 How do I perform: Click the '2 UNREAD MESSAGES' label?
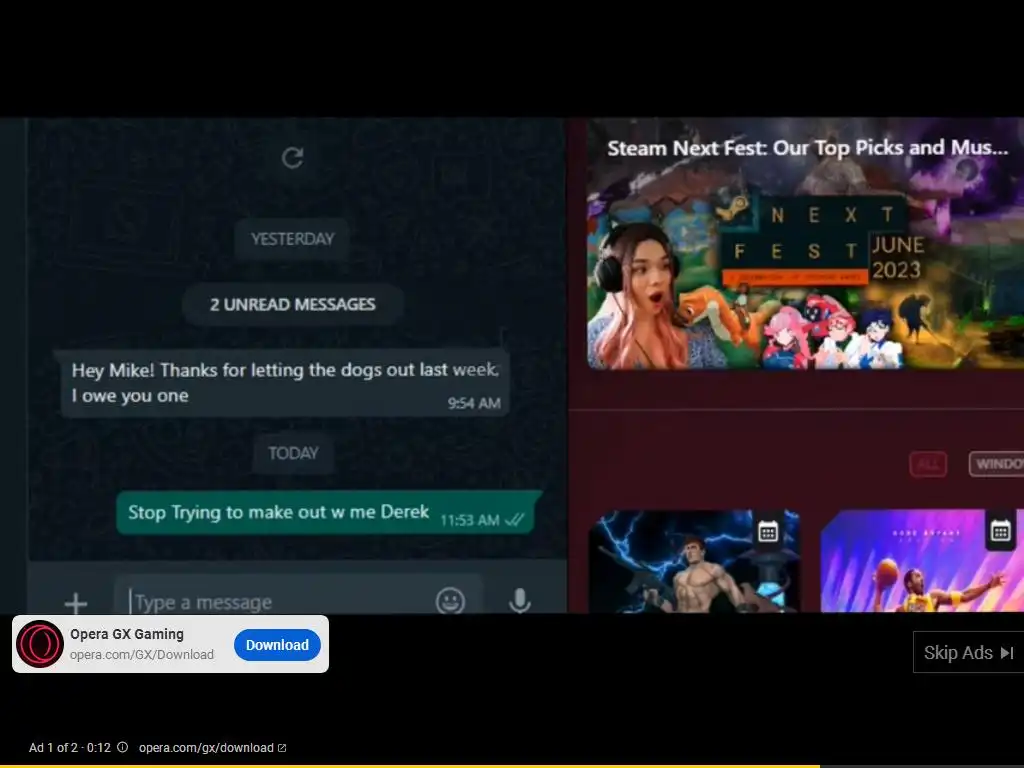(293, 304)
